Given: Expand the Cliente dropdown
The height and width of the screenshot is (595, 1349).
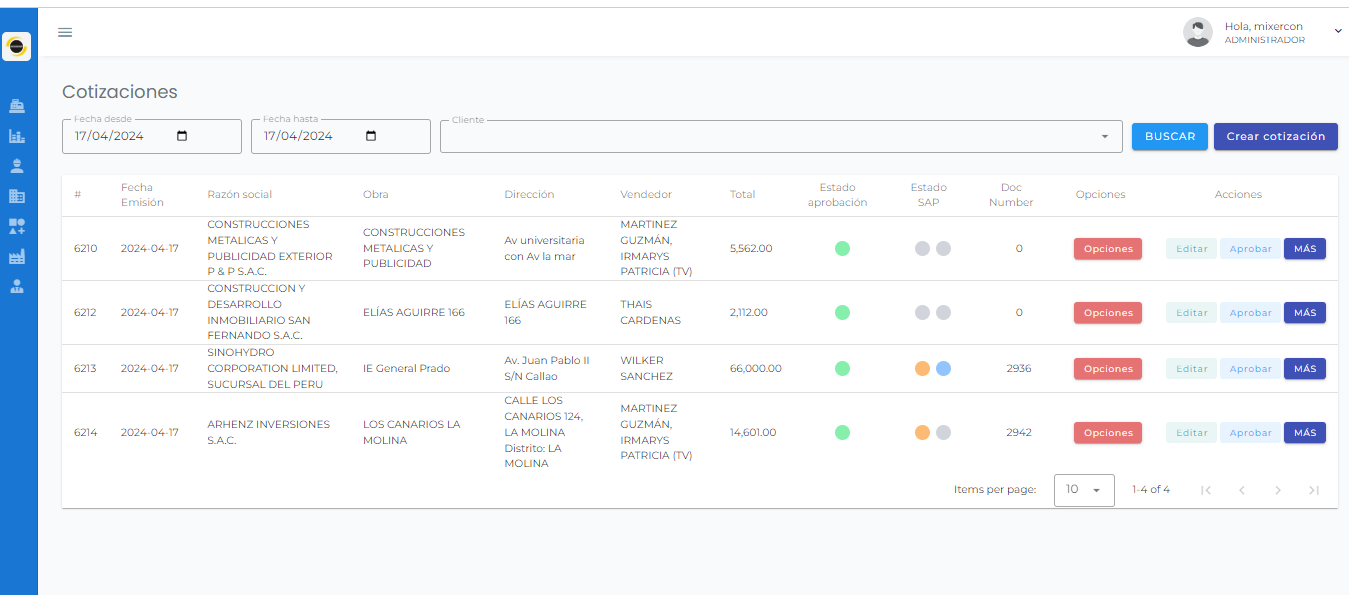Looking at the screenshot, I should pyautogui.click(x=1105, y=137).
